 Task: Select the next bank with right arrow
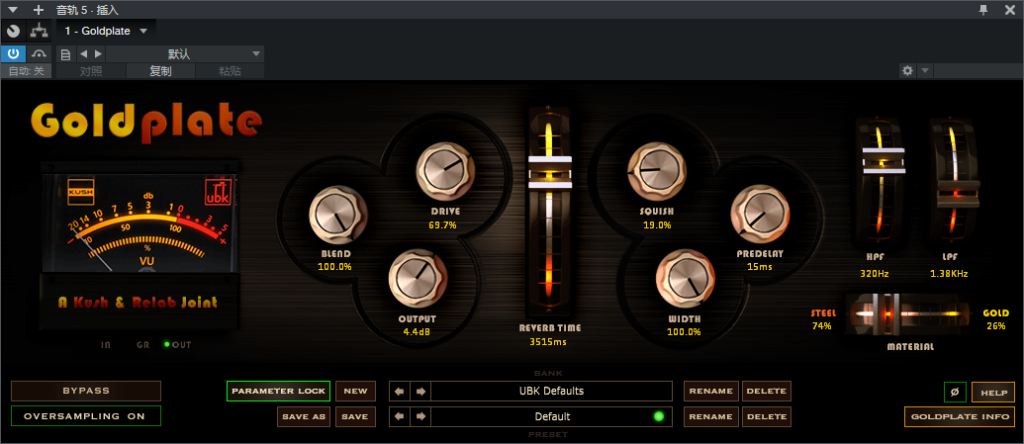point(421,391)
